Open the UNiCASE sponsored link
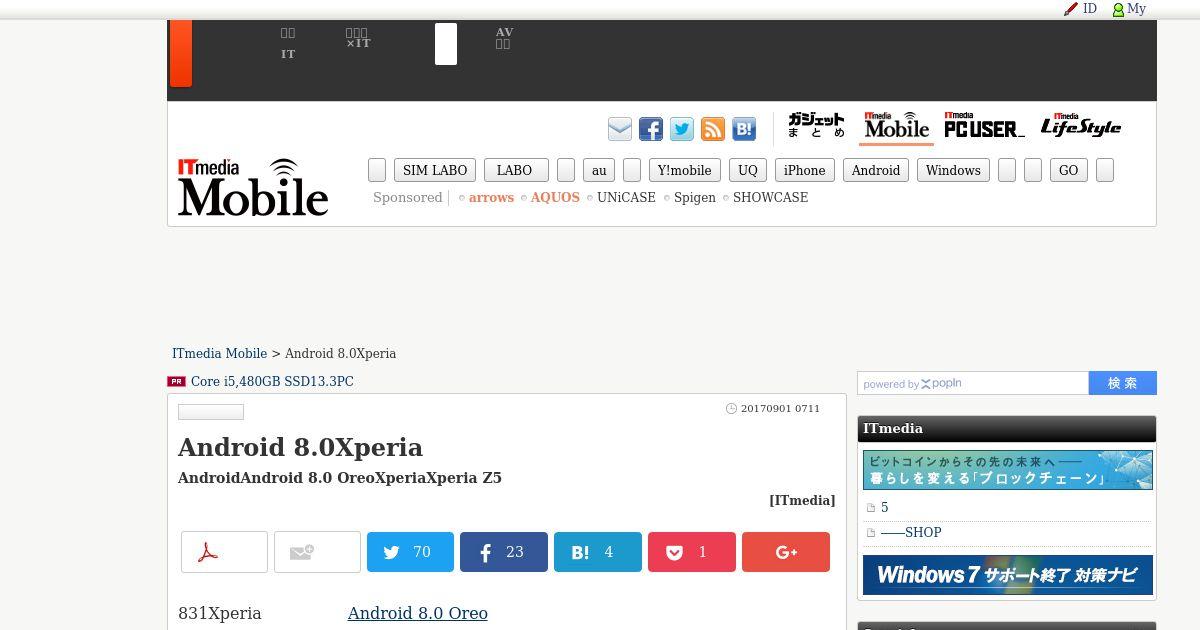This screenshot has height=630, width=1200. [626, 197]
